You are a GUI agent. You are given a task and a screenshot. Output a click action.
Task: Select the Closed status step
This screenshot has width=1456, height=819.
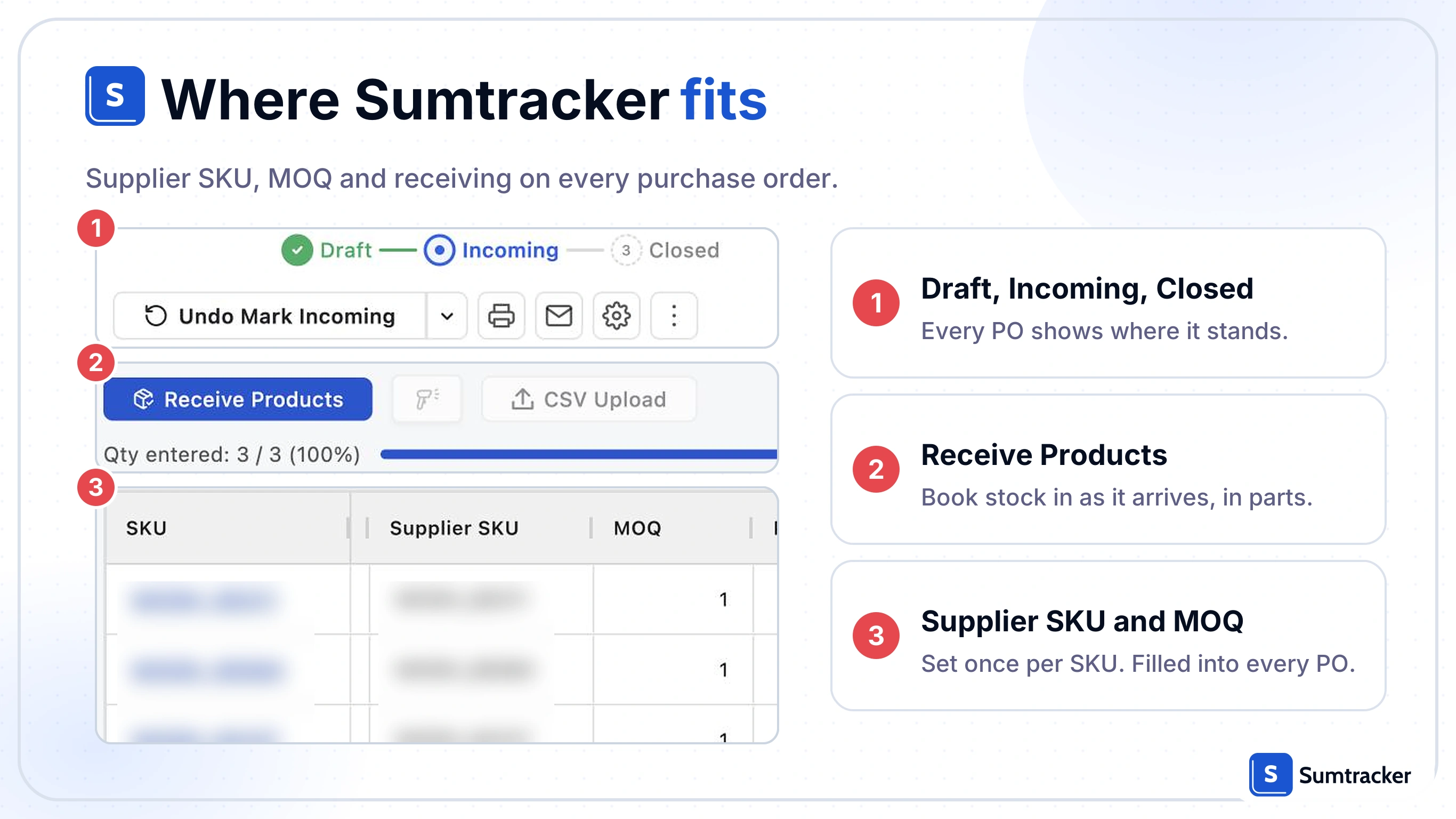(x=665, y=250)
